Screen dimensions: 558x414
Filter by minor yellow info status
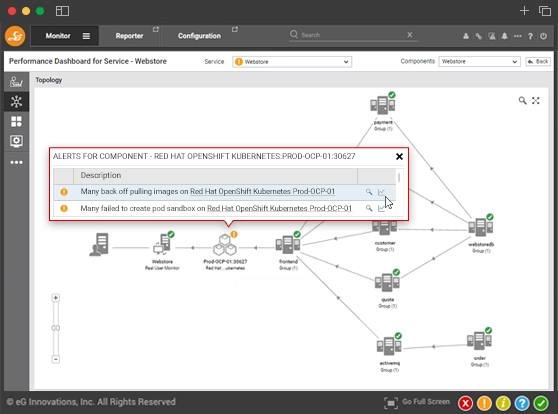503,403
